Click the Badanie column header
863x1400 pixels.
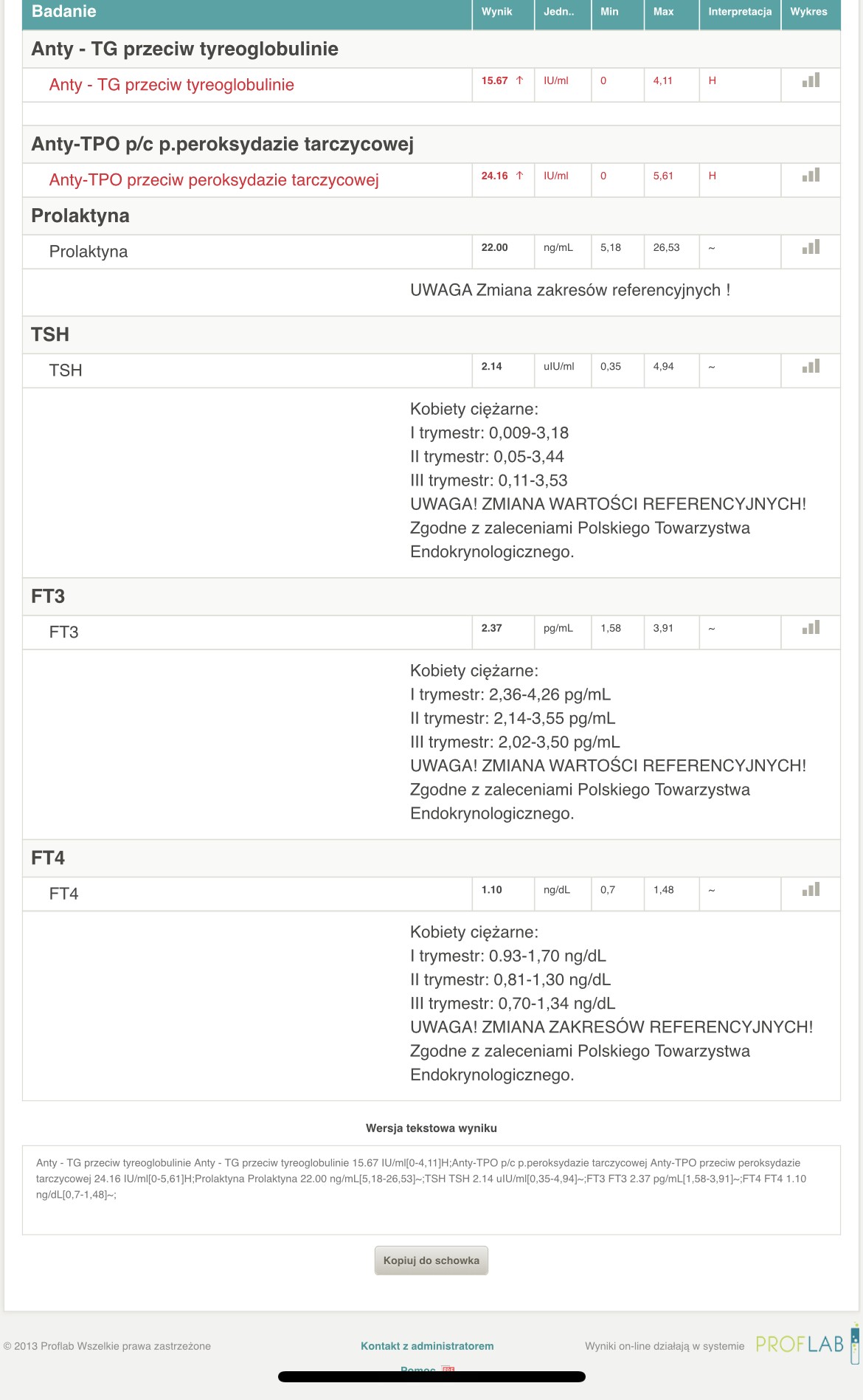64,12
